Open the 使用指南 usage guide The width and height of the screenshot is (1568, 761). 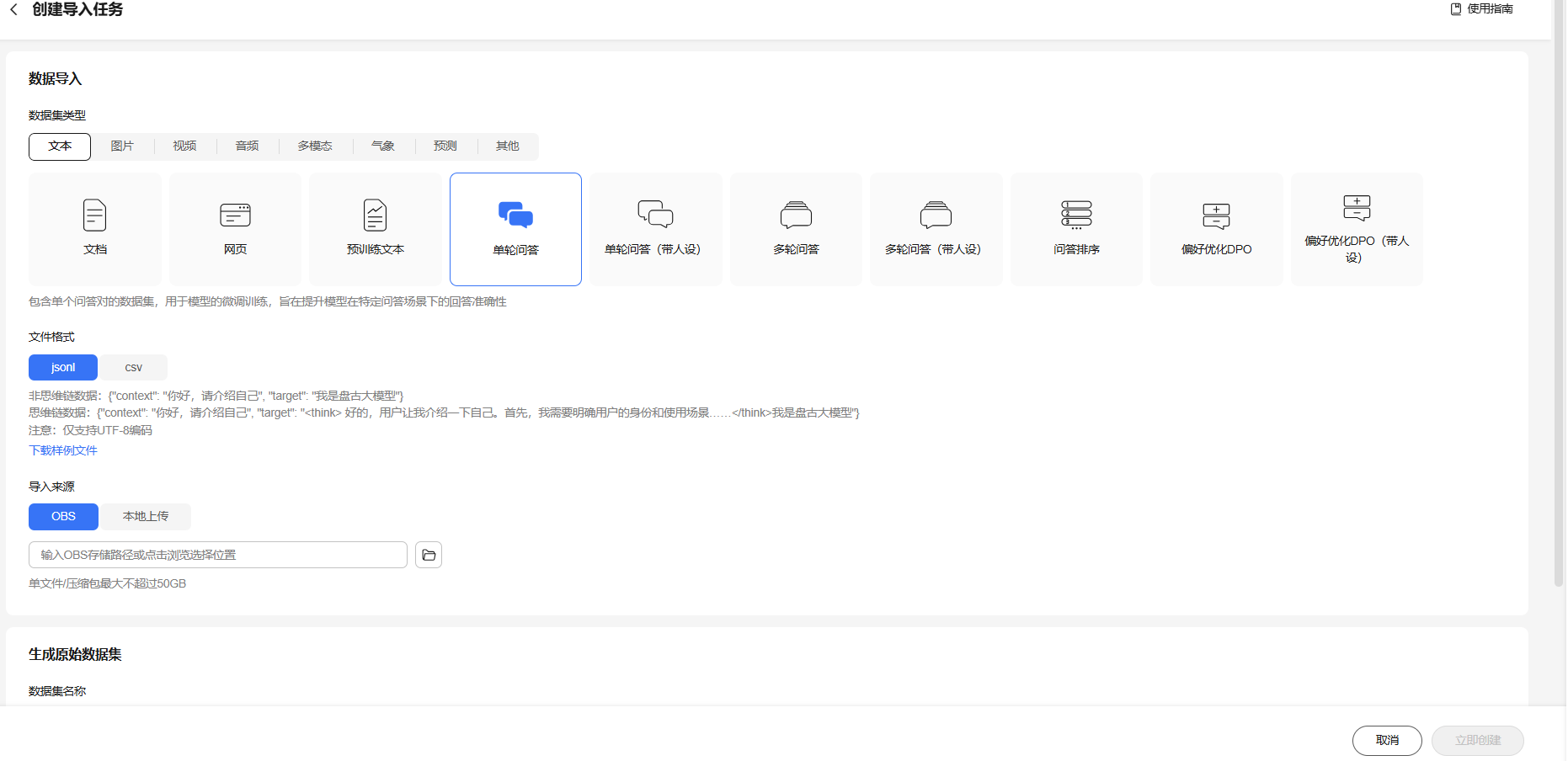pyautogui.click(x=1481, y=9)
